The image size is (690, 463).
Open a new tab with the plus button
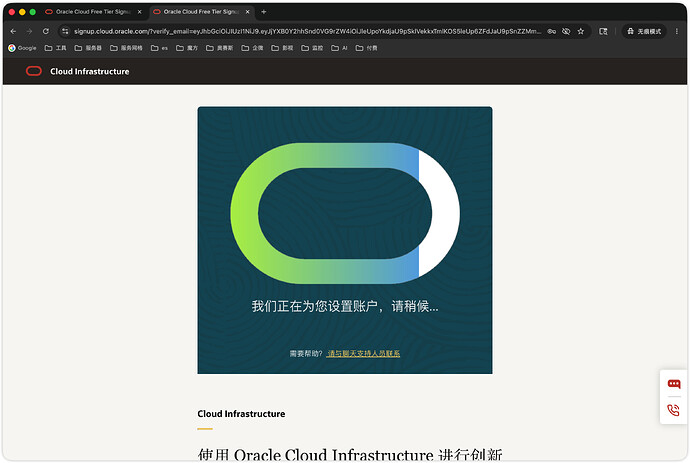[264, 12]
